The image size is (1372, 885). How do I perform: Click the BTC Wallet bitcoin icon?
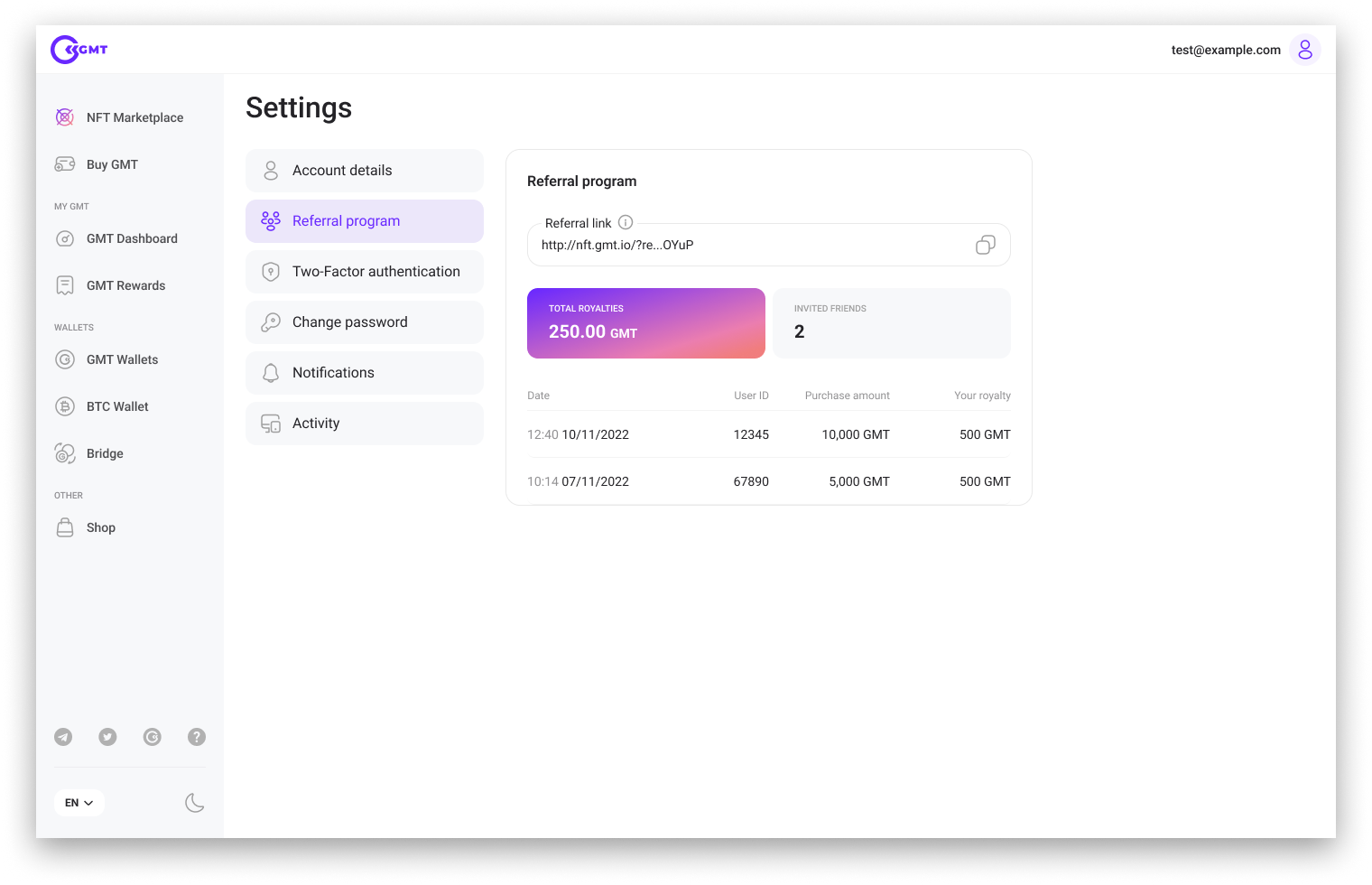coord(65,406)
